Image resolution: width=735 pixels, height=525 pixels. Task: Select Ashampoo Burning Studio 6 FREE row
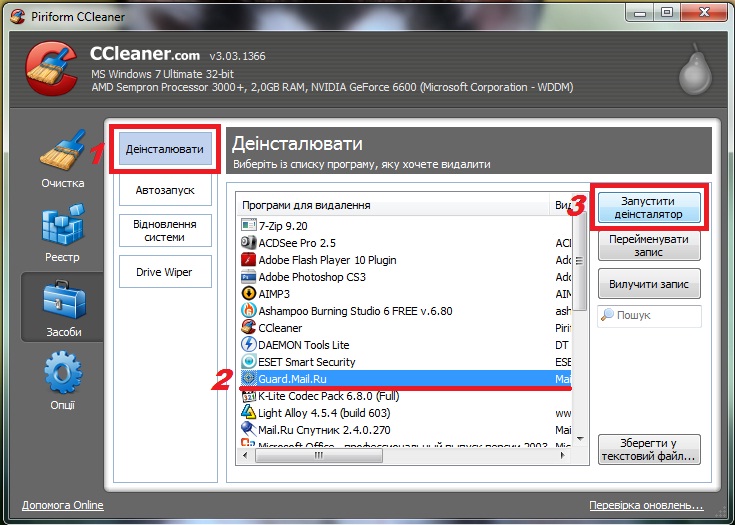coord(405,310)
